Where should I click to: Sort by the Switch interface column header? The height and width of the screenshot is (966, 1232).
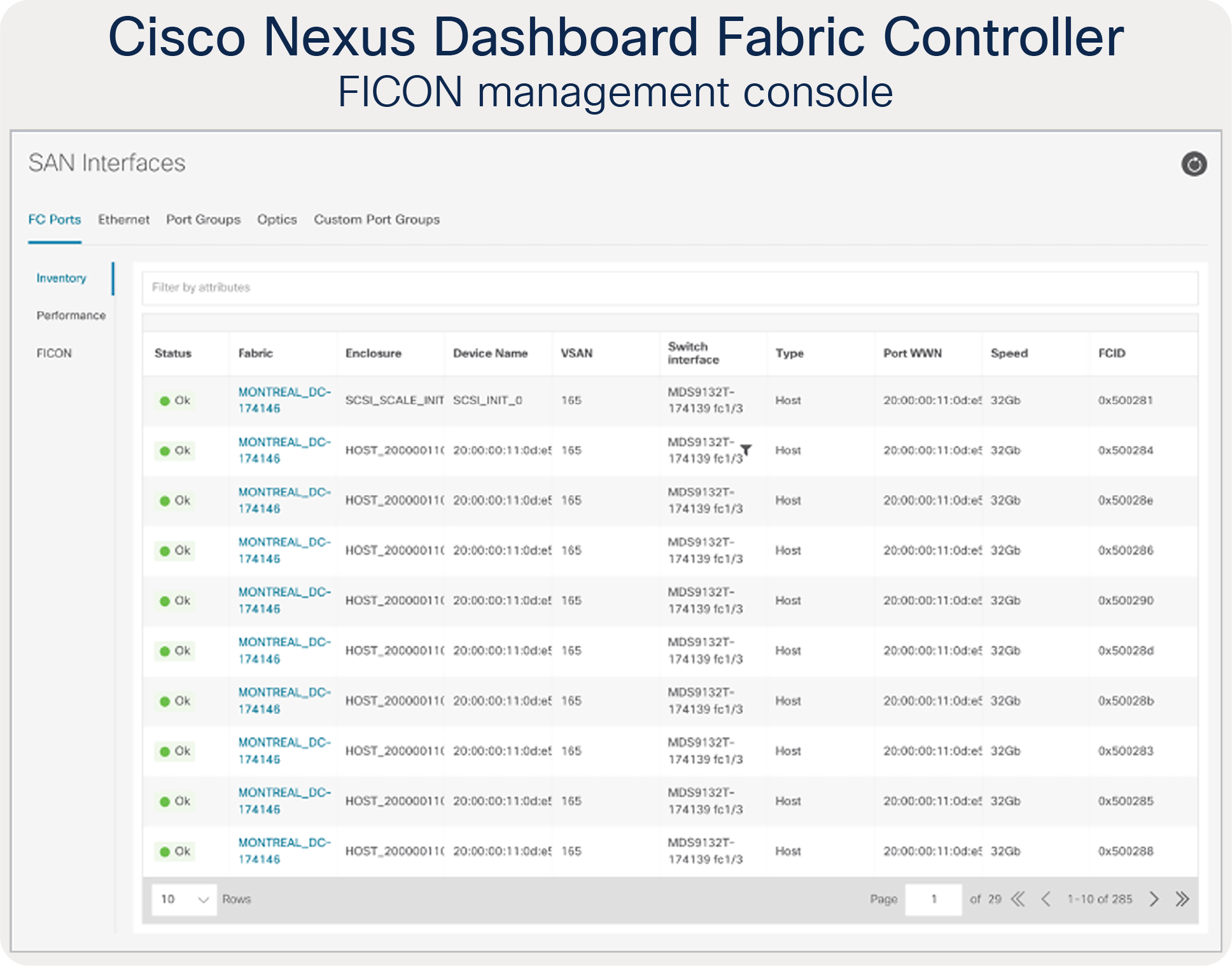click(x=694, y=353)
